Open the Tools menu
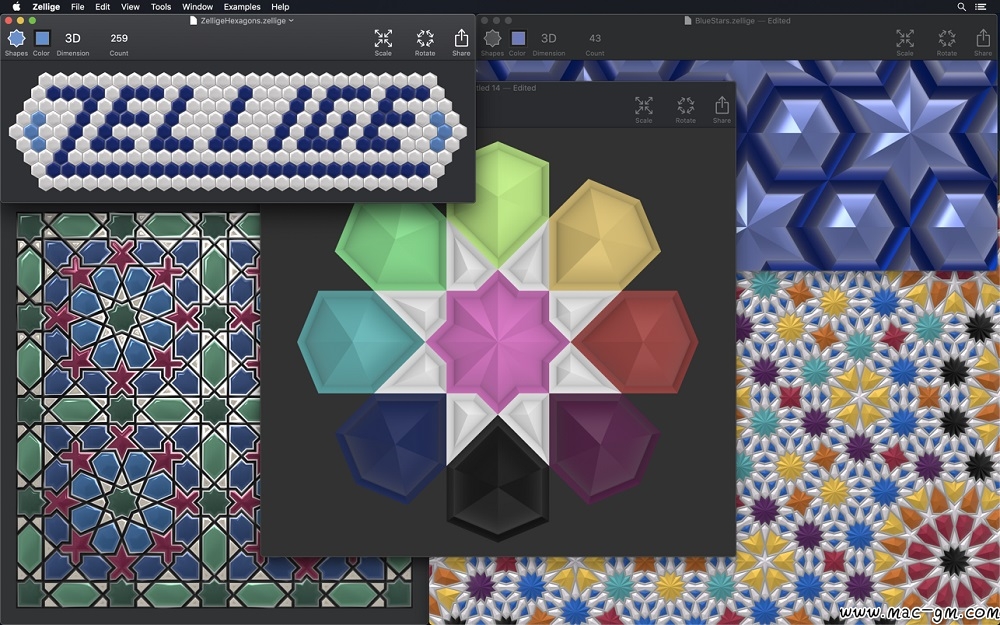1000x625 pixels. tap(161, 7)
